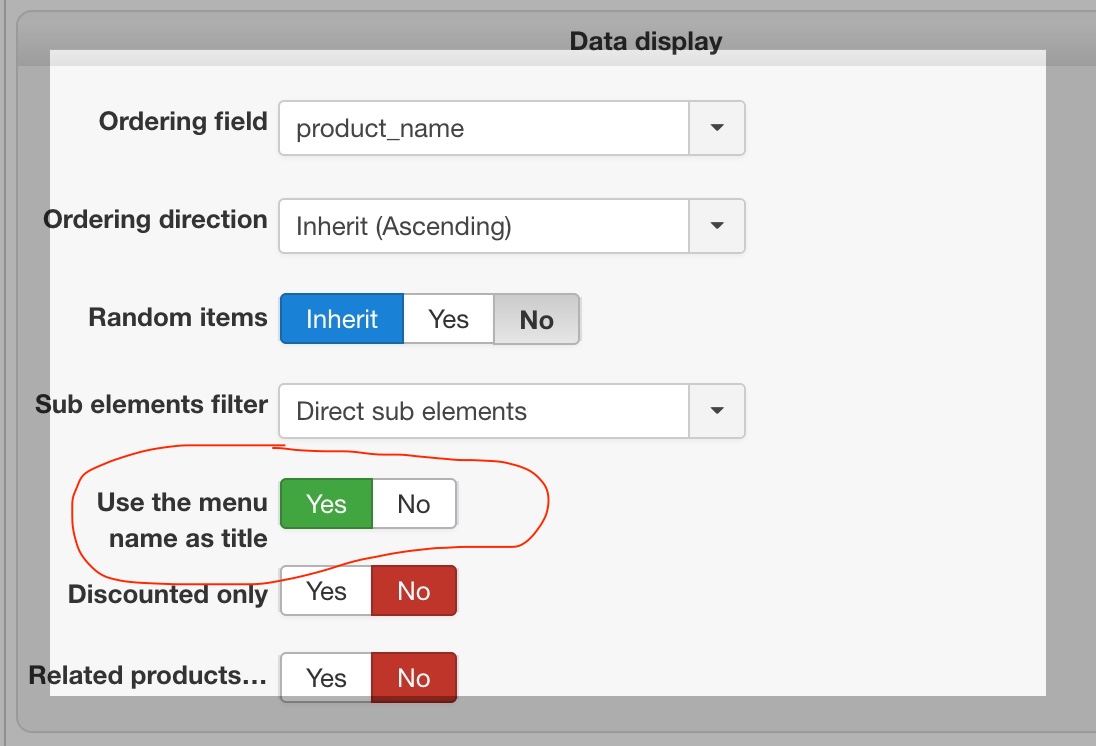Click the Data display panel header
Viewport: 1096px width, 746px height.
645,42
